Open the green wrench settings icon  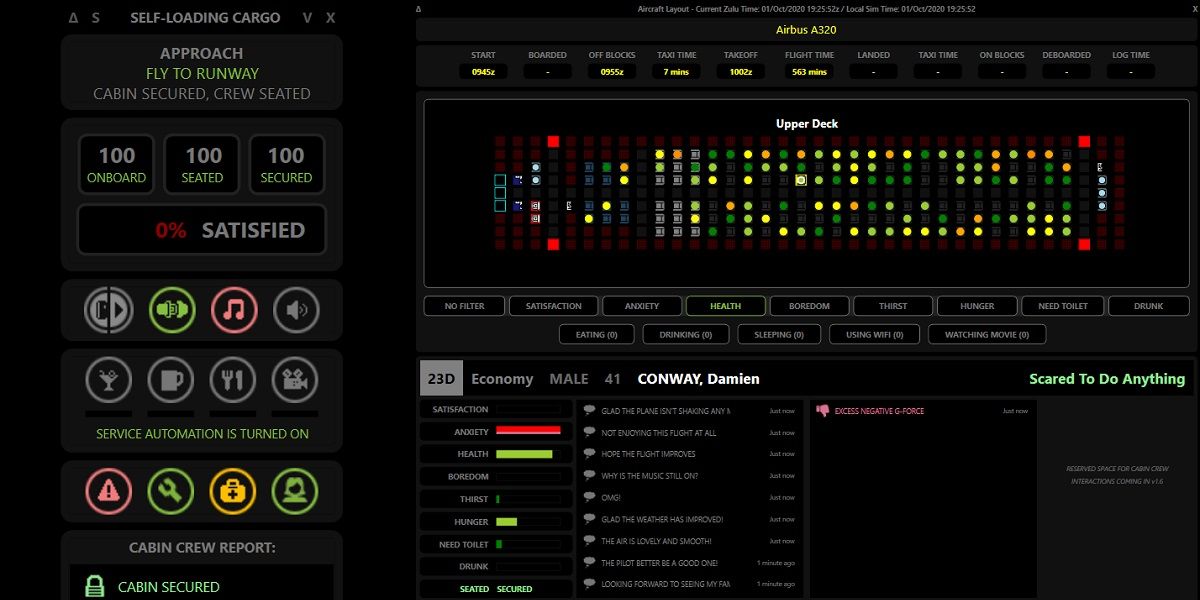click(171, 491)
